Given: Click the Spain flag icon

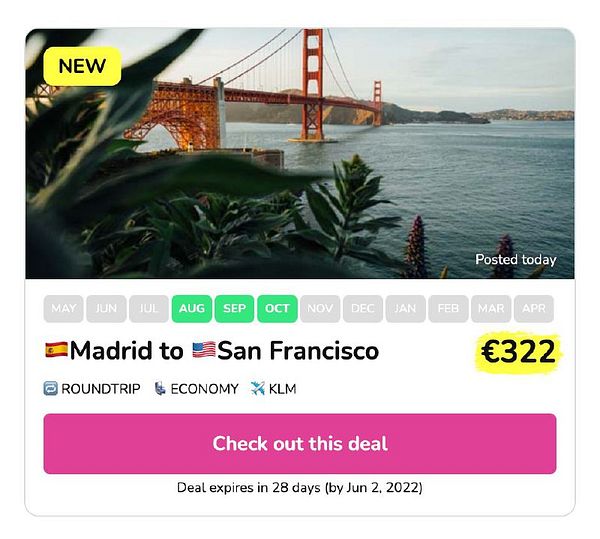Looking at the screenshot, I should pyautogui.click(x=56, y=350).
